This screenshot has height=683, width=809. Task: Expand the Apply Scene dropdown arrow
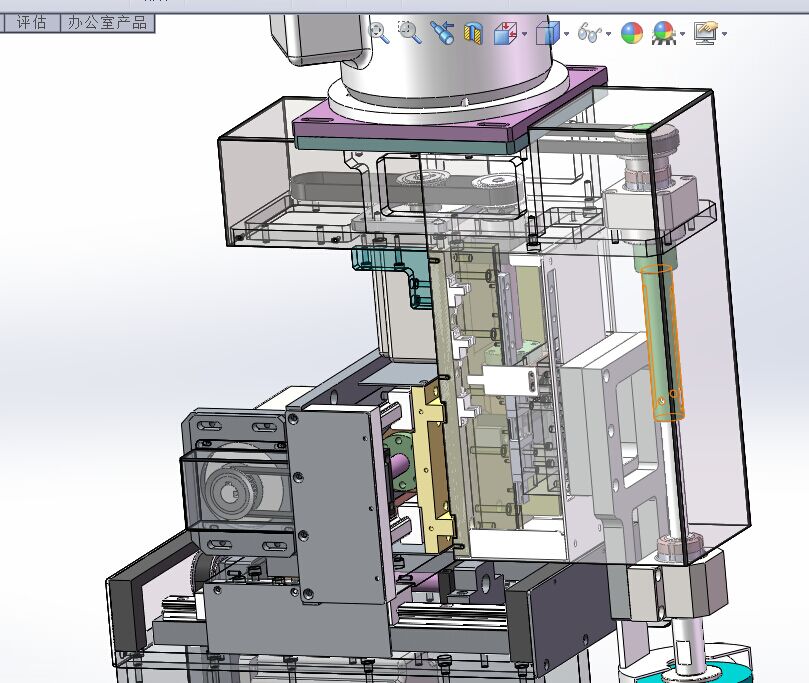click(x=683, y=34)
